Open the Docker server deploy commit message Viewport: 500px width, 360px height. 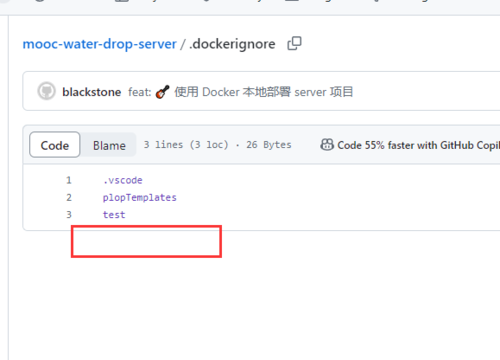coord(240,92)
